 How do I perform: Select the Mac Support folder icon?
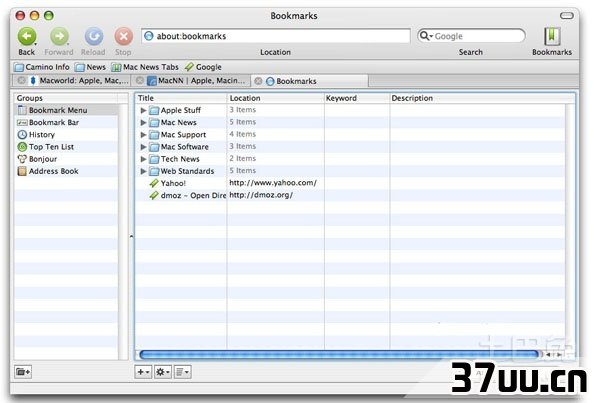click(154, 135)
